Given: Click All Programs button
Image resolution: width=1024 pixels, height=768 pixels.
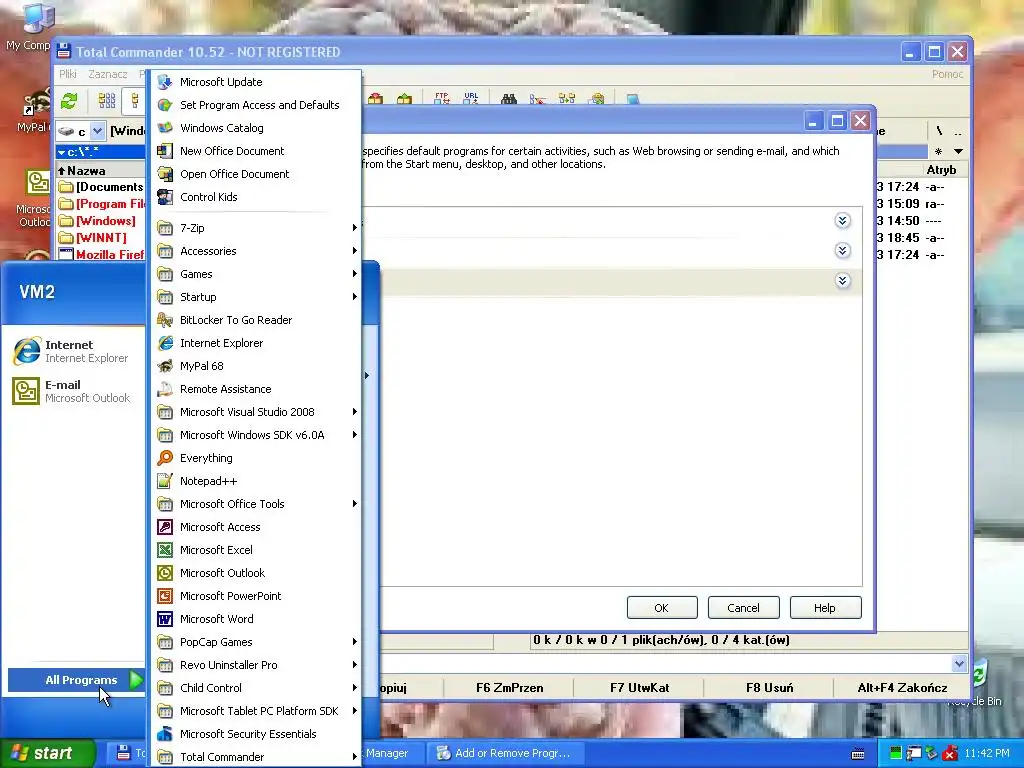Looking at the screenshot, I should pyautogui.click(x=76, y=680).
